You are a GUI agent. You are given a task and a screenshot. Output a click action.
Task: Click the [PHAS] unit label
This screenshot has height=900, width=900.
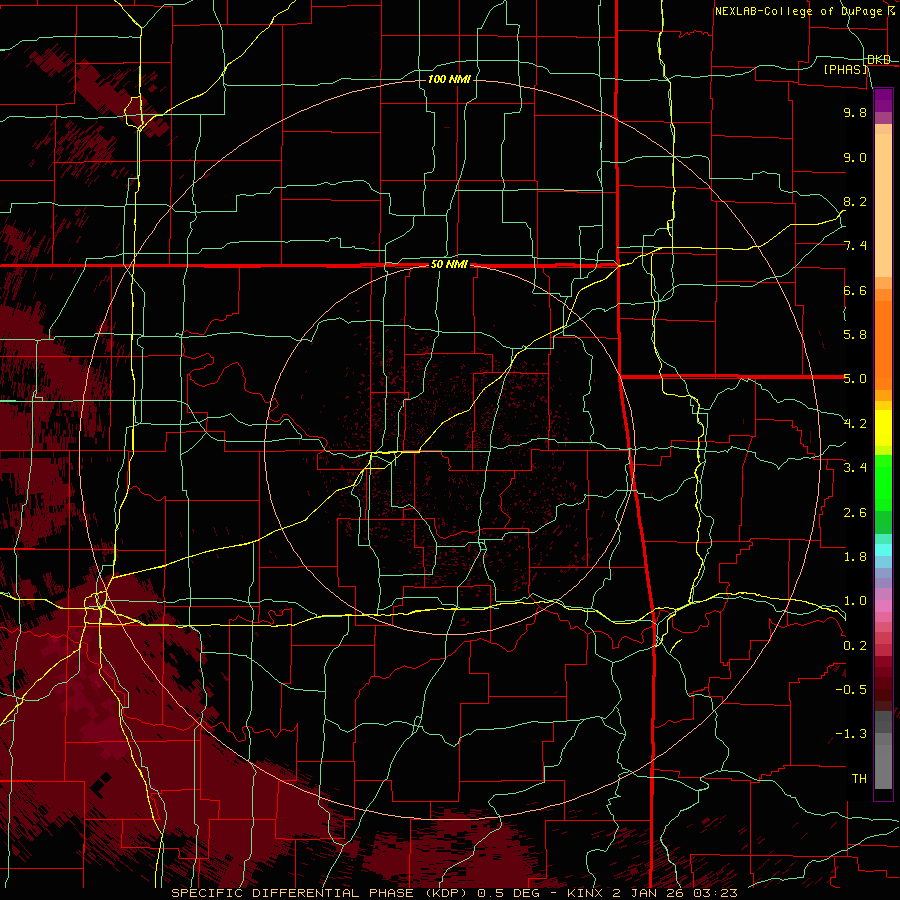(x=846, y=69)
